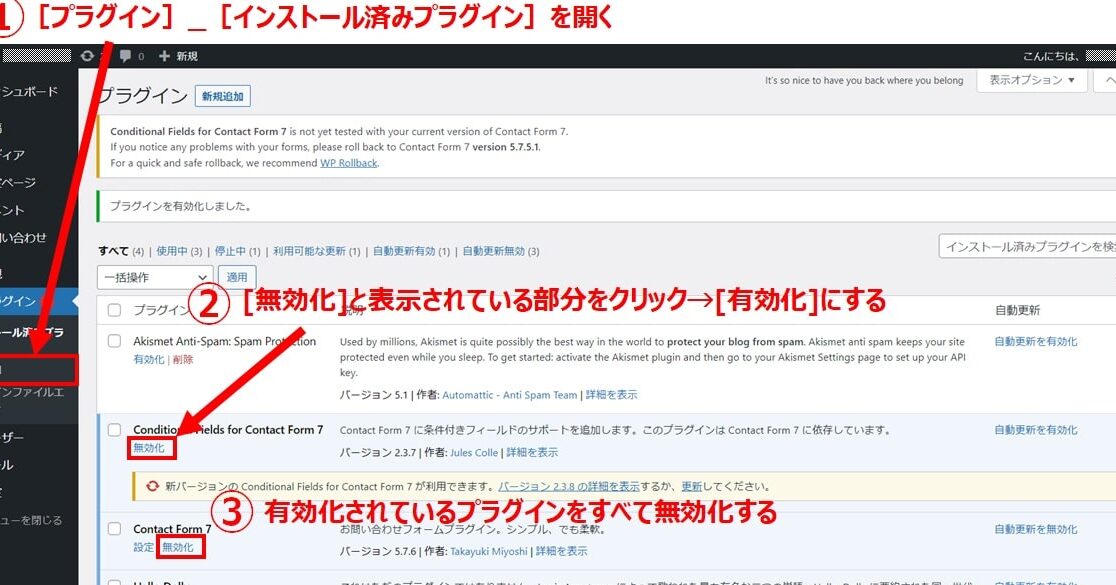Toggle select-all checkbox in table header
Viewport: 1116px width, 585px height.
[114, 310]
